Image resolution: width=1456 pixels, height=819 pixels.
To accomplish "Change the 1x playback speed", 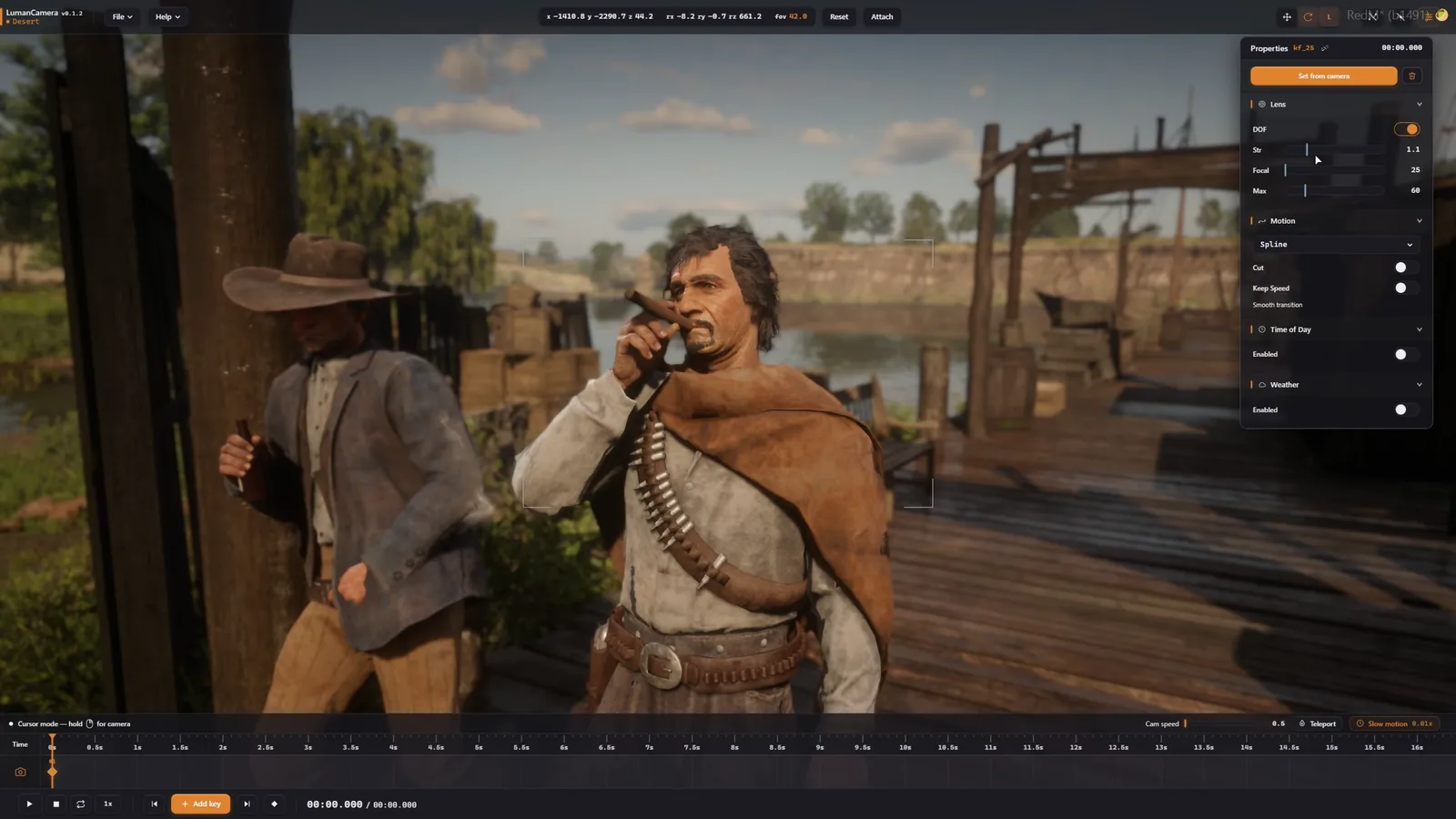I will [107, 804].
